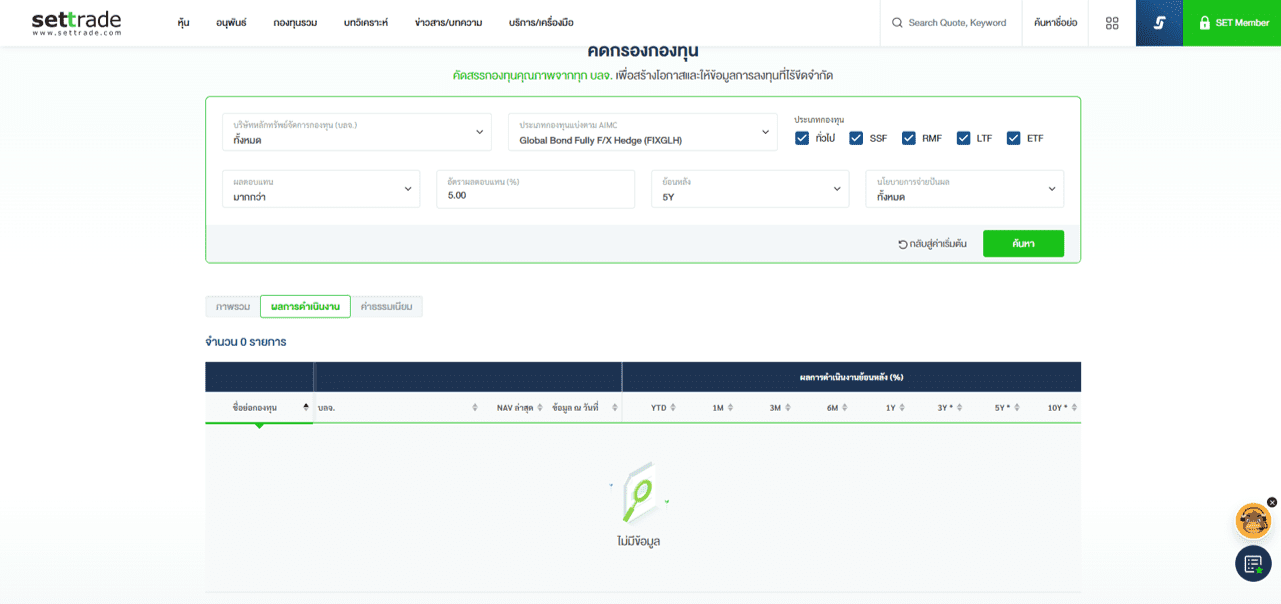Close the floating mascot widget

point(1272,502)
